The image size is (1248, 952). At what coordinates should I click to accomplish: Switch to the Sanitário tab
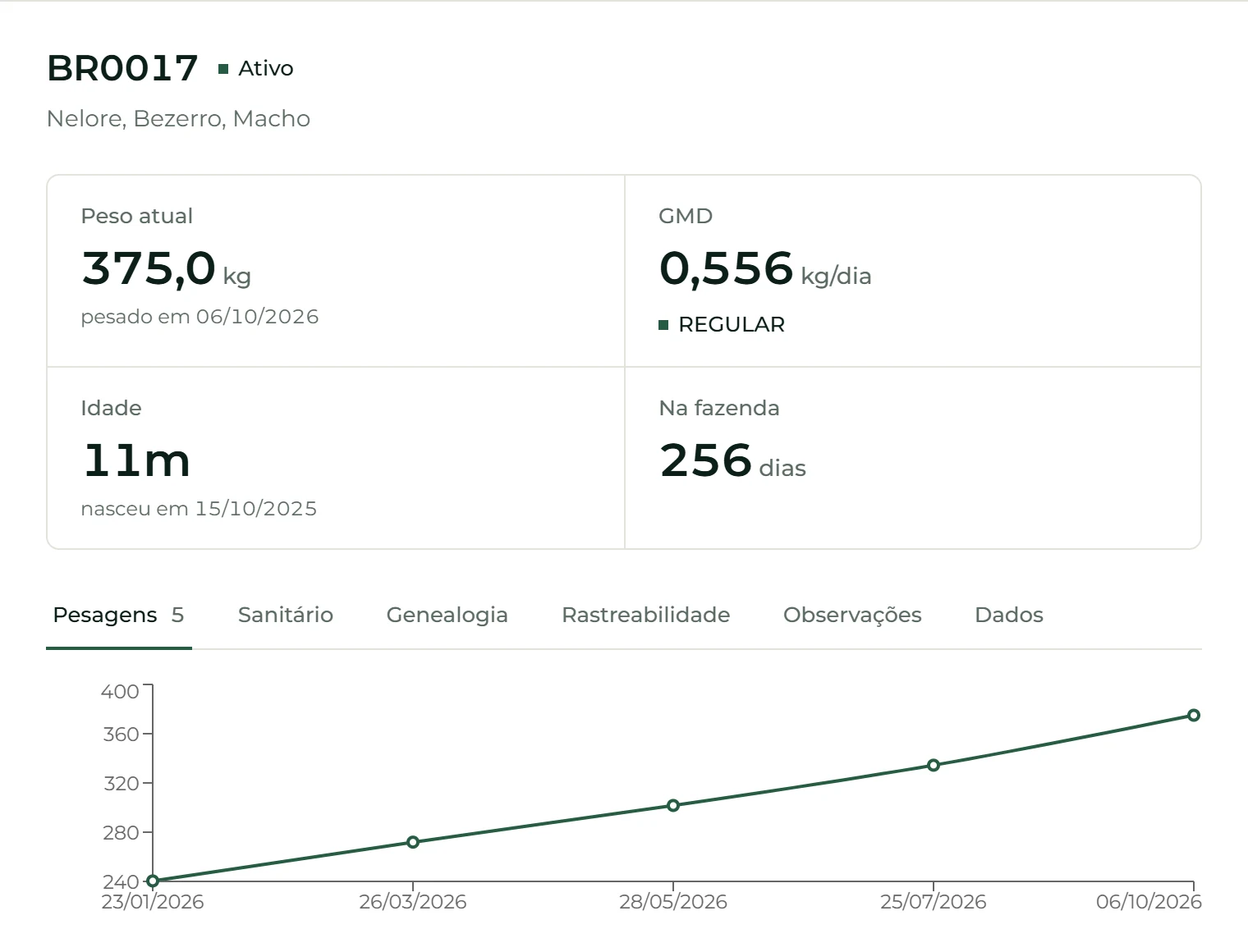point(286,616)
